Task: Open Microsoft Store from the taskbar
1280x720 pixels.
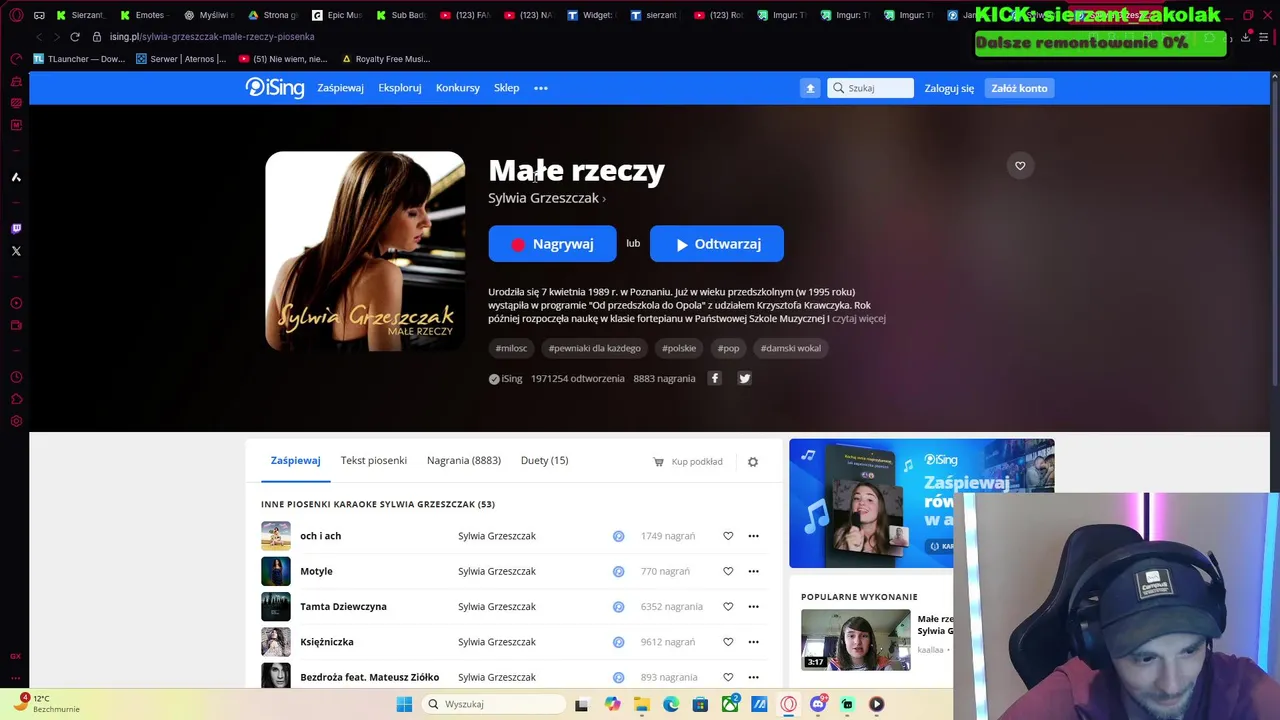Action: click(700, 704)
